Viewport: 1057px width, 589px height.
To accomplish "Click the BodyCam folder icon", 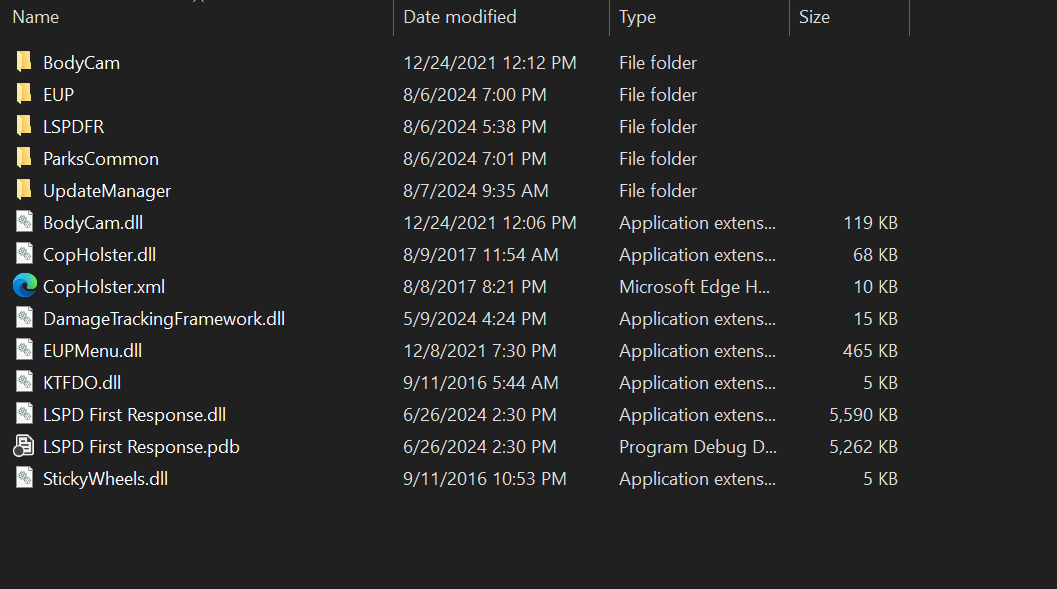I will click(24, 63).
